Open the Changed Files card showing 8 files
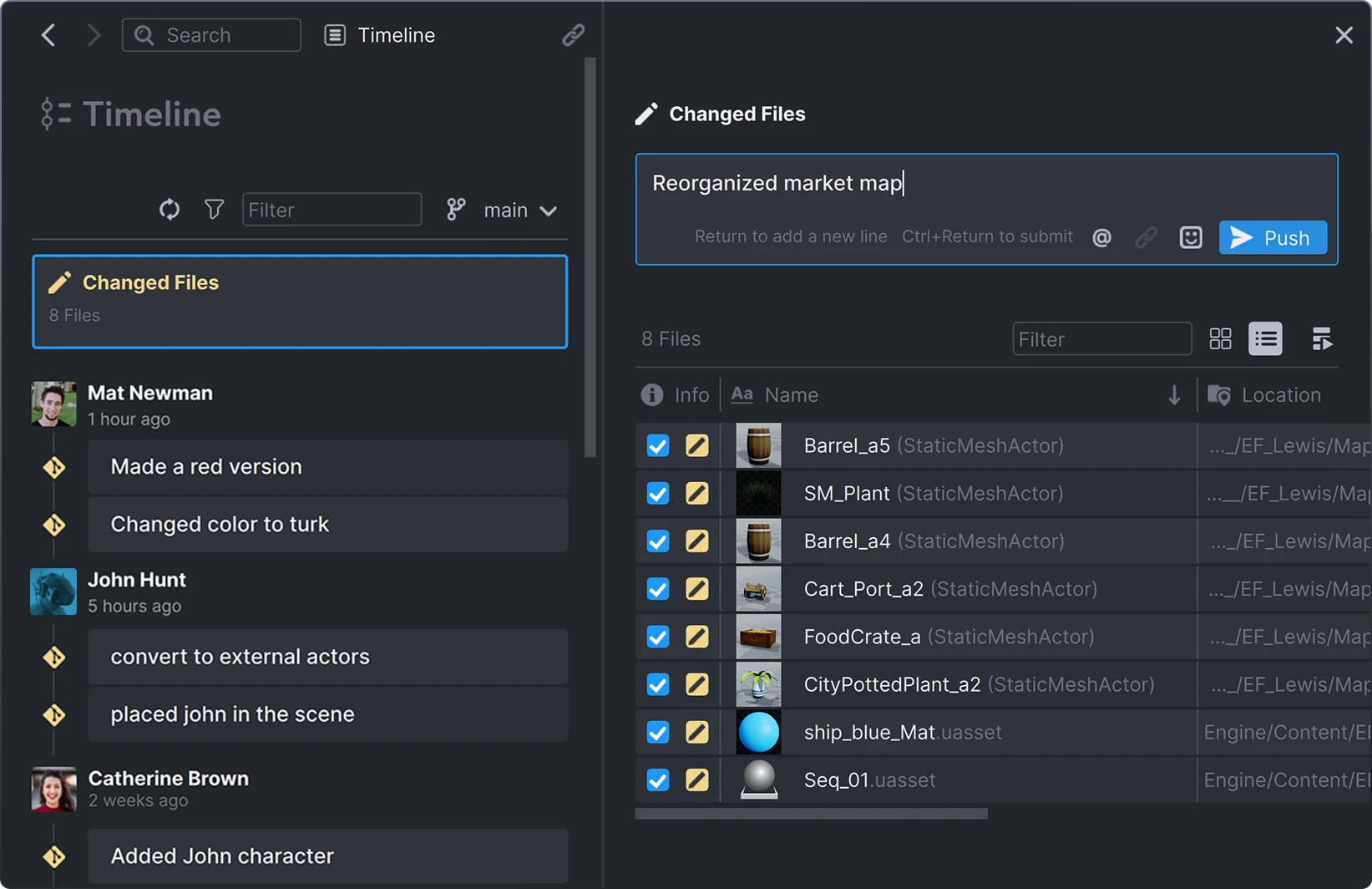1372x889 pixels. (300, 302)
